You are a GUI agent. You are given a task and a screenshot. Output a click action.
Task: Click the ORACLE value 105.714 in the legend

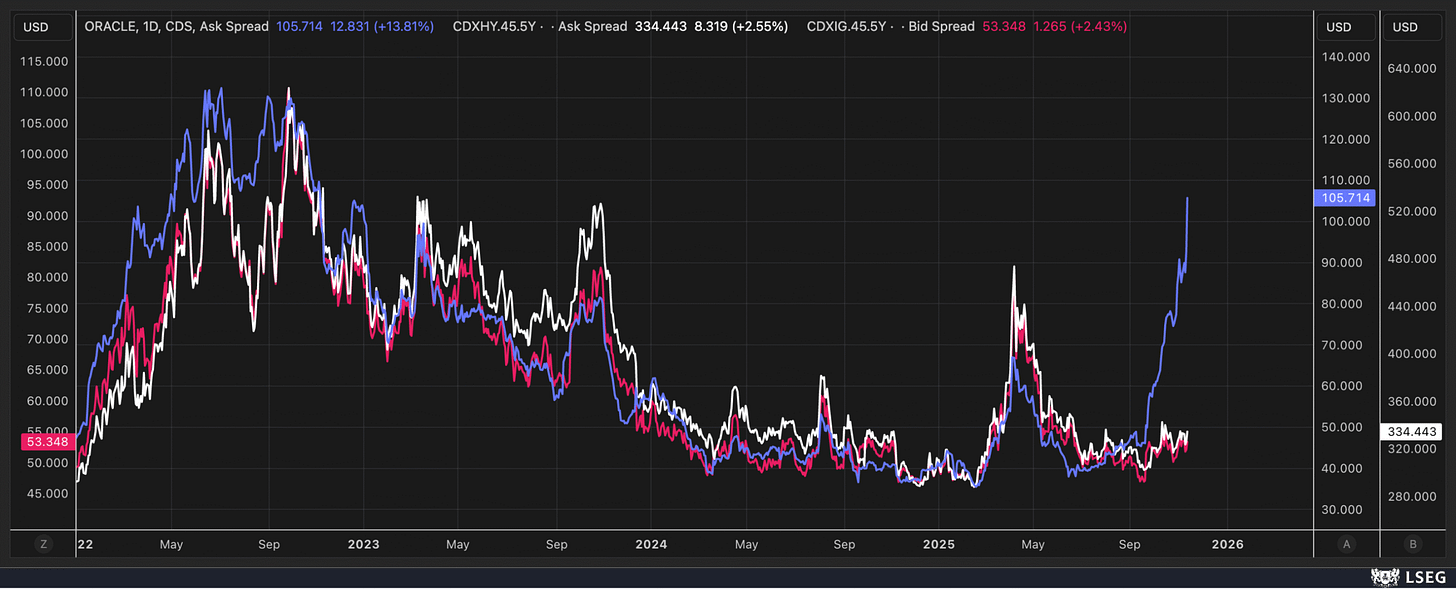(299, 27)
